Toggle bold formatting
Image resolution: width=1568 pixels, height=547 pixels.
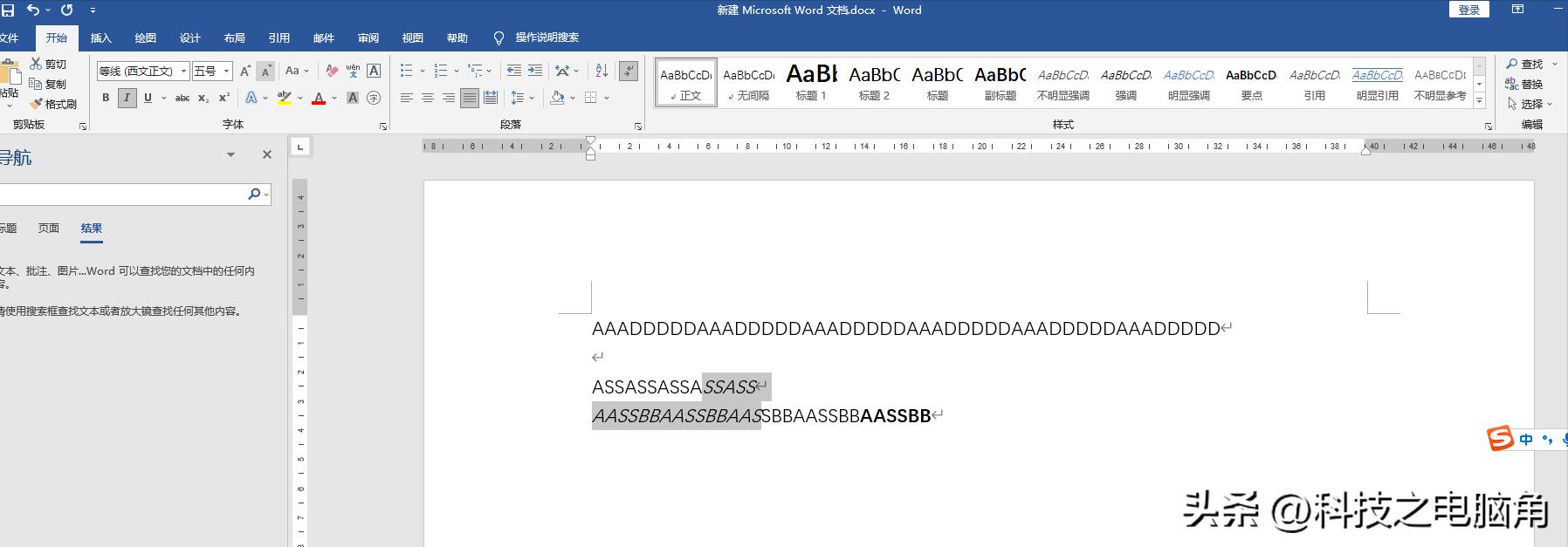pyautogui.click(x=106, y=98)
